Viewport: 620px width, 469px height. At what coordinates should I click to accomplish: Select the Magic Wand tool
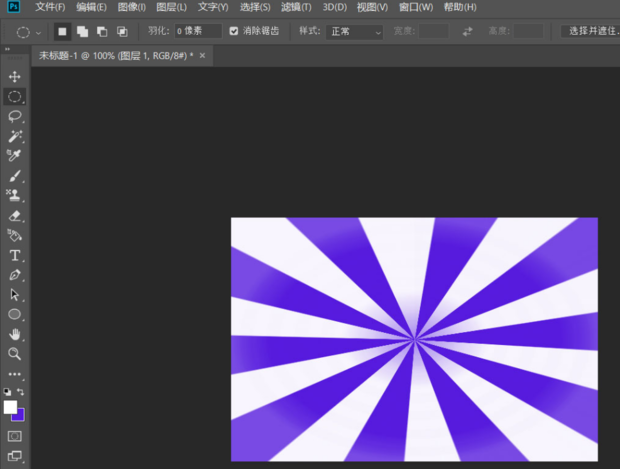click(15, 136)
